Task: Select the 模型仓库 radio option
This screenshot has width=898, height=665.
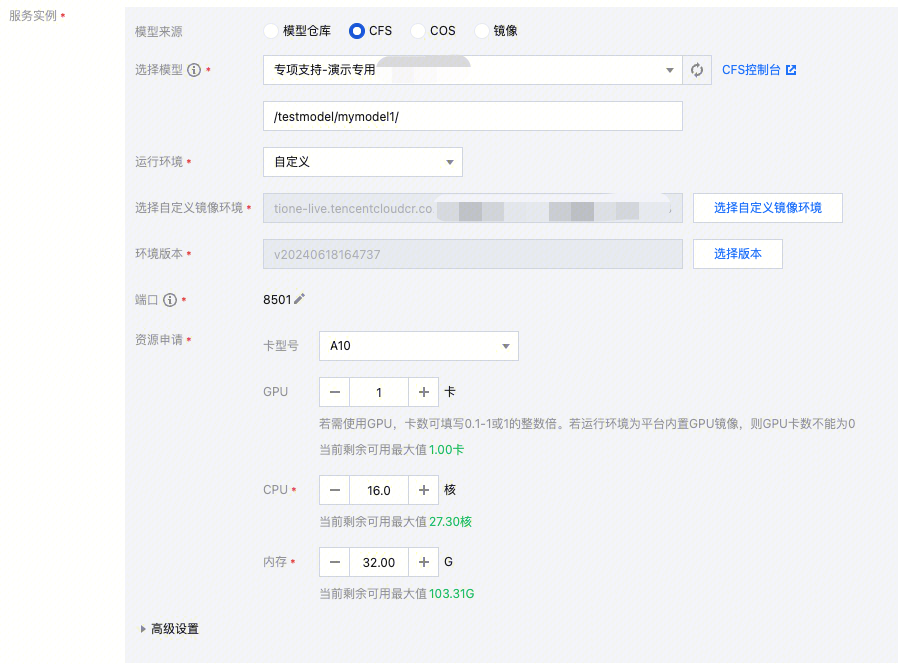Action: click(x=271, y=31)
